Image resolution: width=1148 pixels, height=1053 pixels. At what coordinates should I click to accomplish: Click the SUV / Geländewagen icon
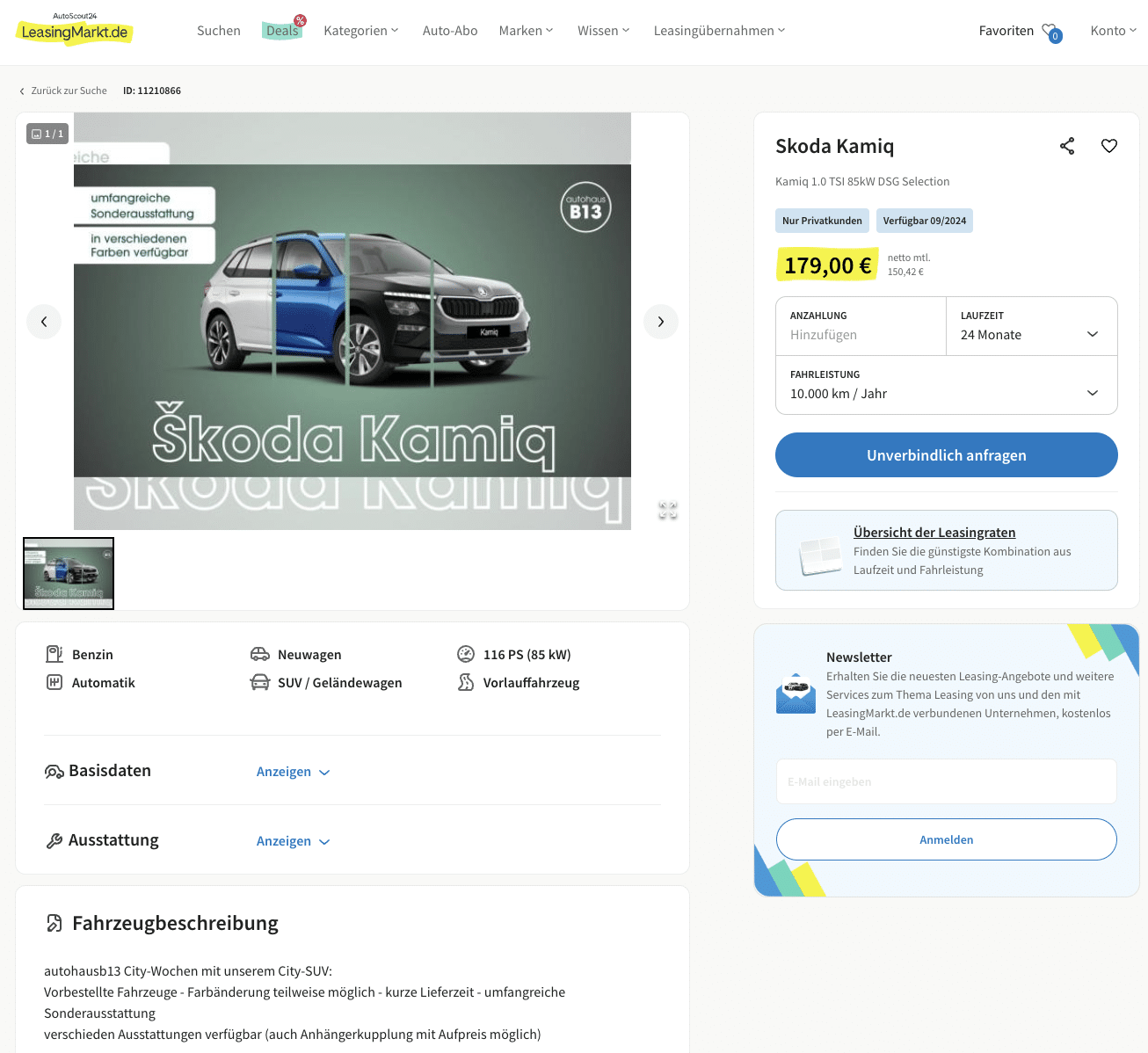(x=260, y=682)
